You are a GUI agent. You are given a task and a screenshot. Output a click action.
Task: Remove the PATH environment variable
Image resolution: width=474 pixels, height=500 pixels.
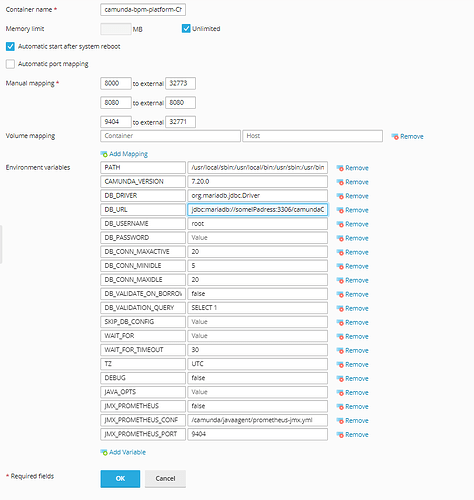[352, 168]
